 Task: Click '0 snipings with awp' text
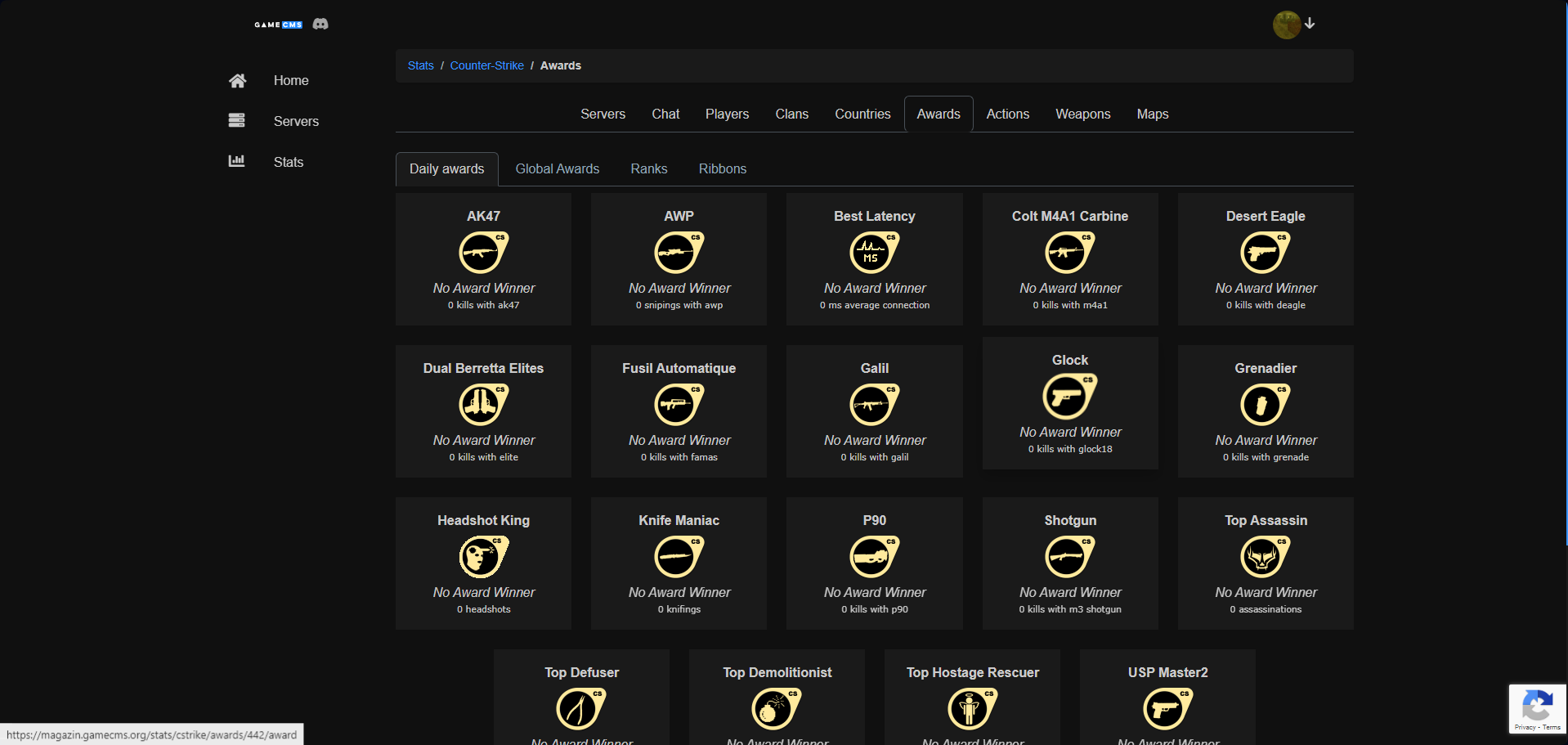click(679, 305)
